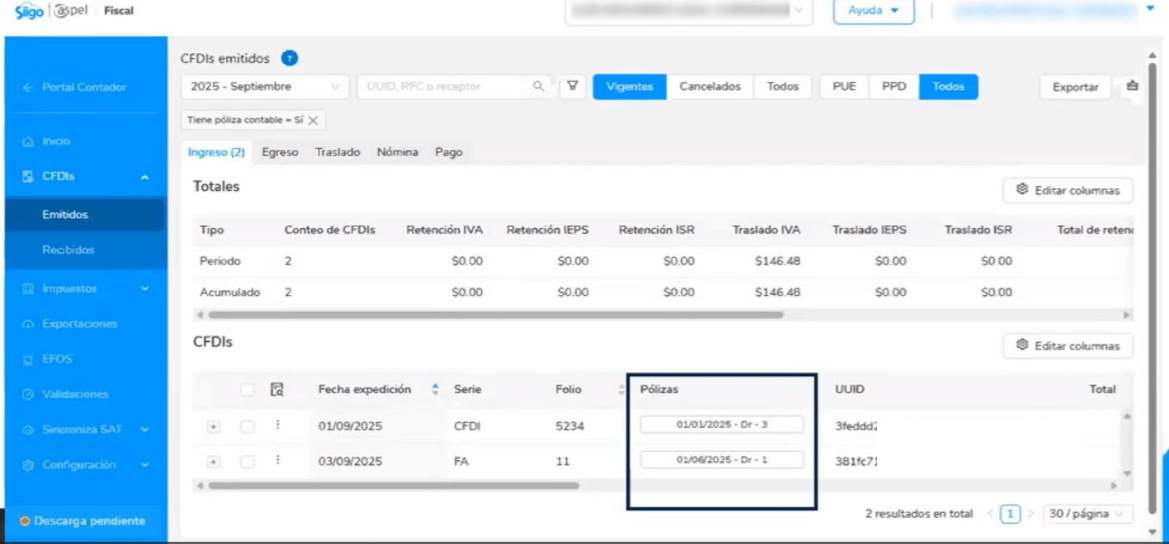Click the Exportaciones cloud icon in sidebar
Screen dimensions: 1169x544
[28, 324]
